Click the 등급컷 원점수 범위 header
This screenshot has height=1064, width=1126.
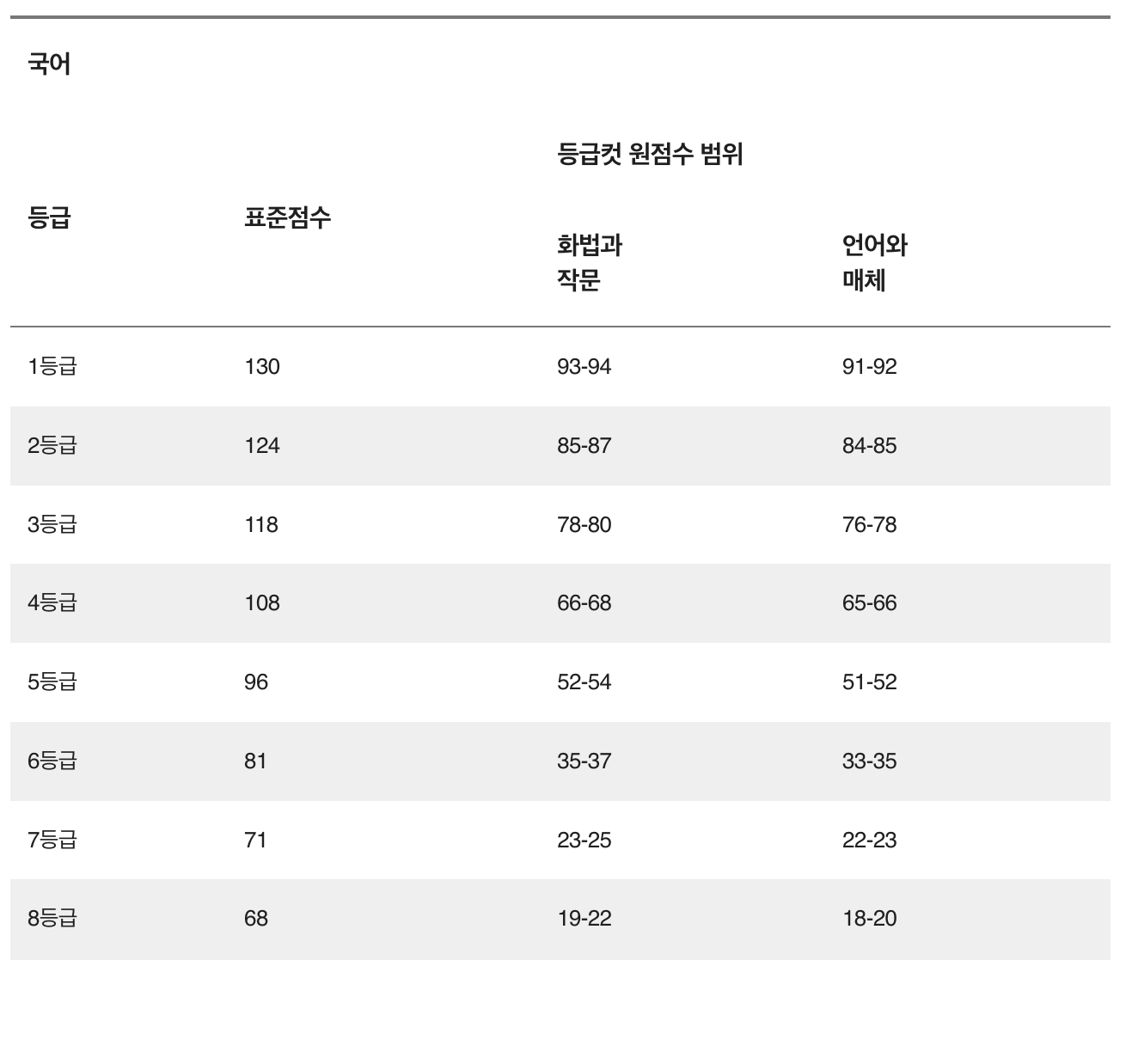click(x=650, y=155)
